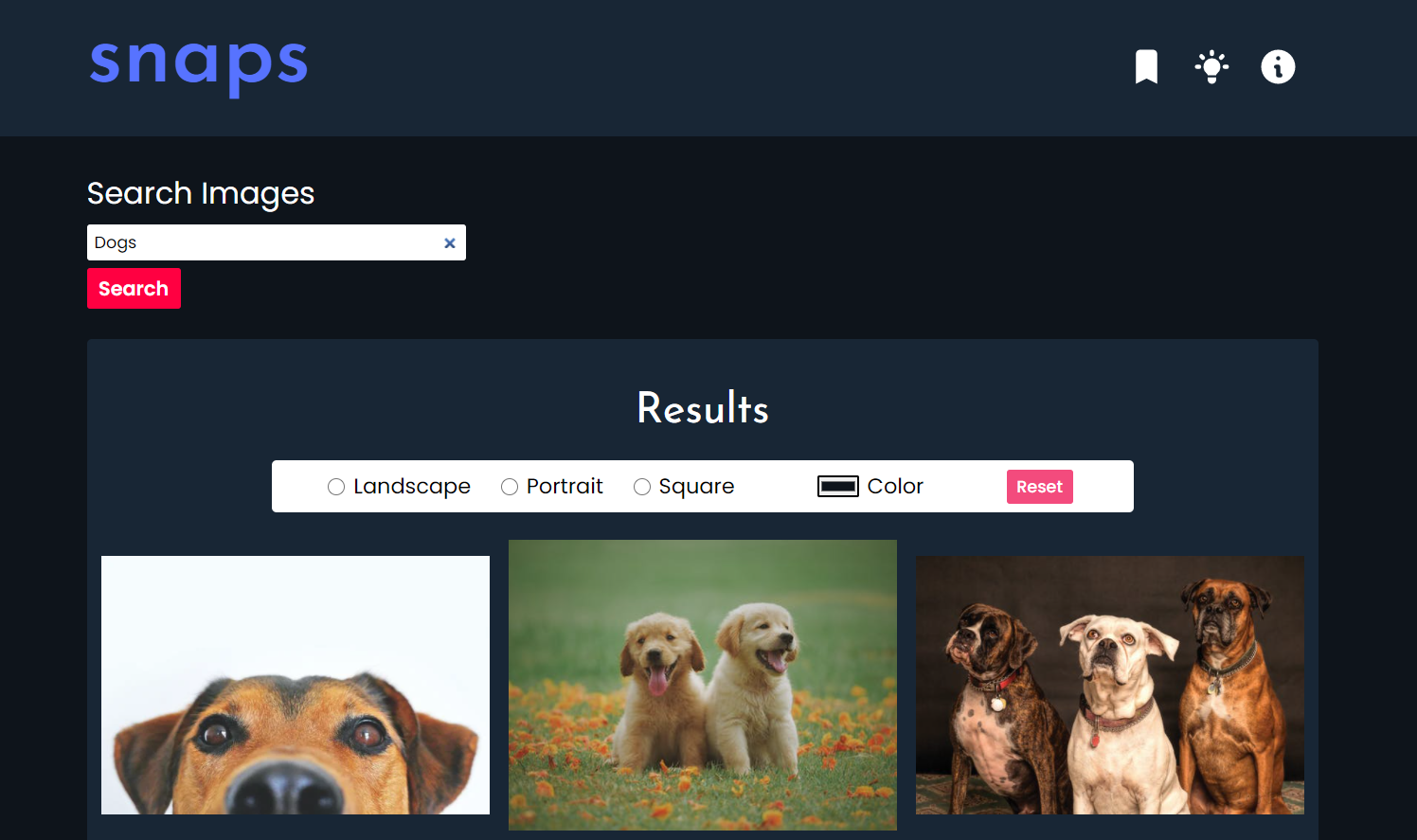Clear the search box with the x icon
1417x840 pixels.
pyautogui.click(x=450, y=243)
